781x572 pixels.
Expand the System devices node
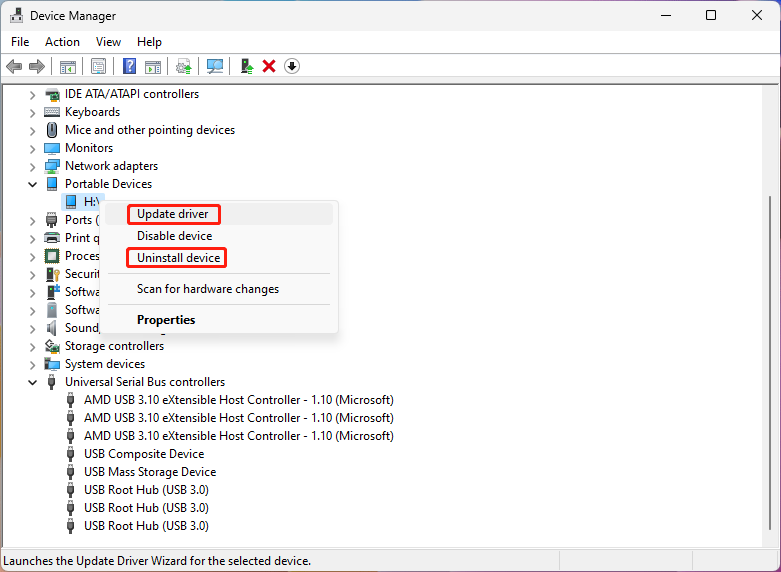click(x=32, y=365)
